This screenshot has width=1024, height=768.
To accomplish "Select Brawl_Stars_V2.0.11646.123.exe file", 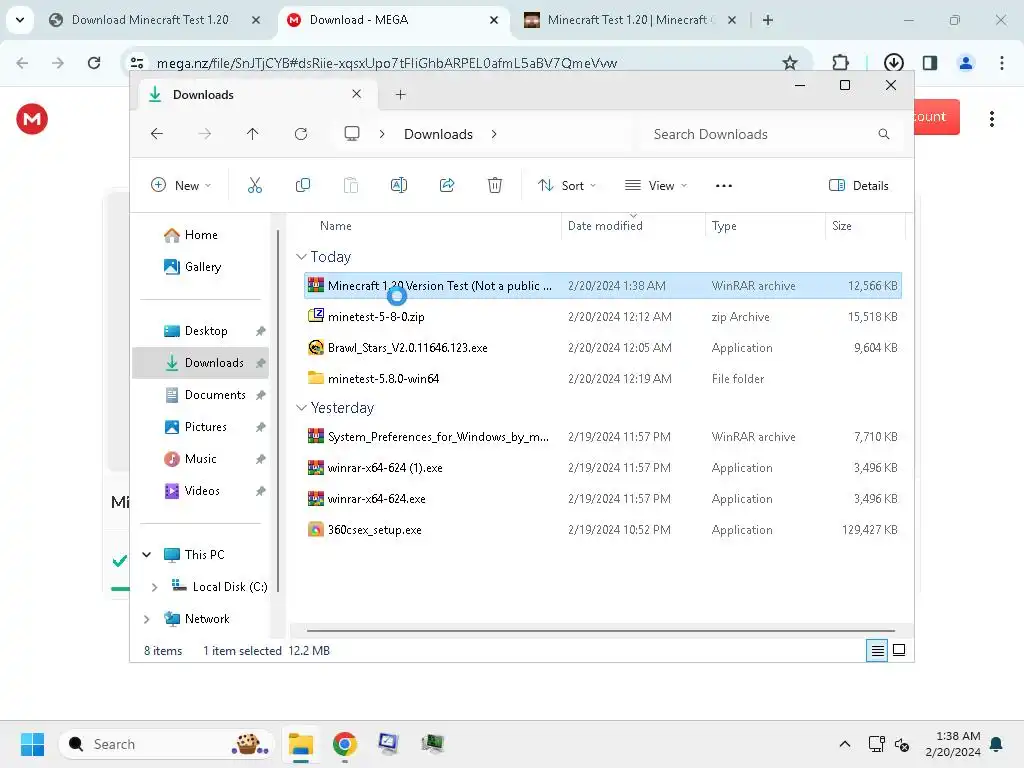I will [603, 348].
